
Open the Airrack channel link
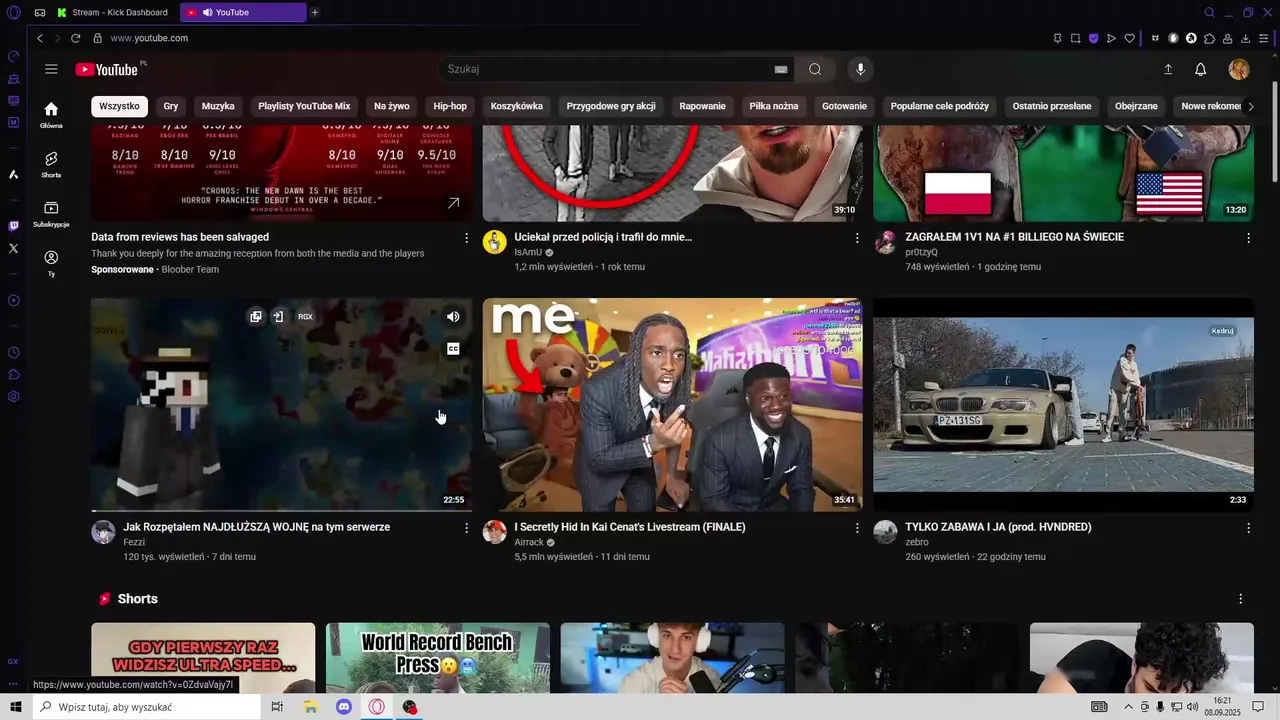tap(529, 542)
